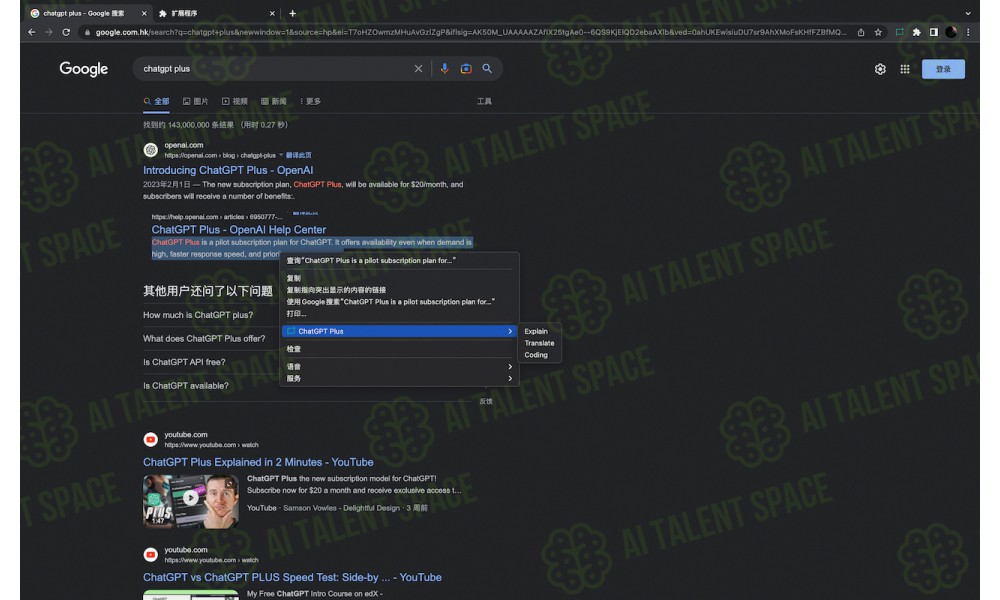Click the 登录 sign-in button
Image resolution: width=1000 pixels, height=600 pixels.
(943, 69)
